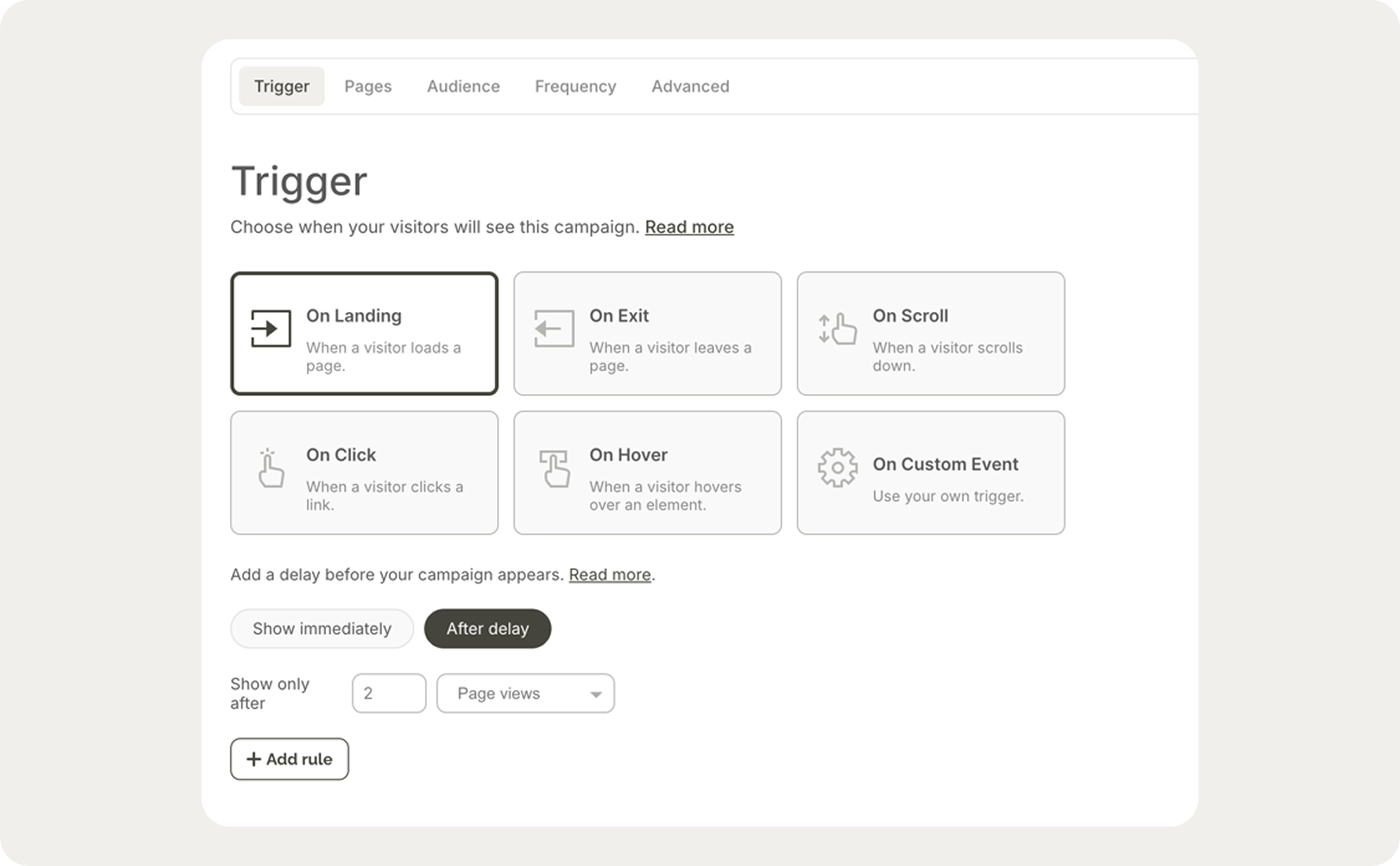Image resolution: width=1400 pixels, height=866 pixels.
Task: Click the On Hover hand icon
Action: tap(554, 468)
